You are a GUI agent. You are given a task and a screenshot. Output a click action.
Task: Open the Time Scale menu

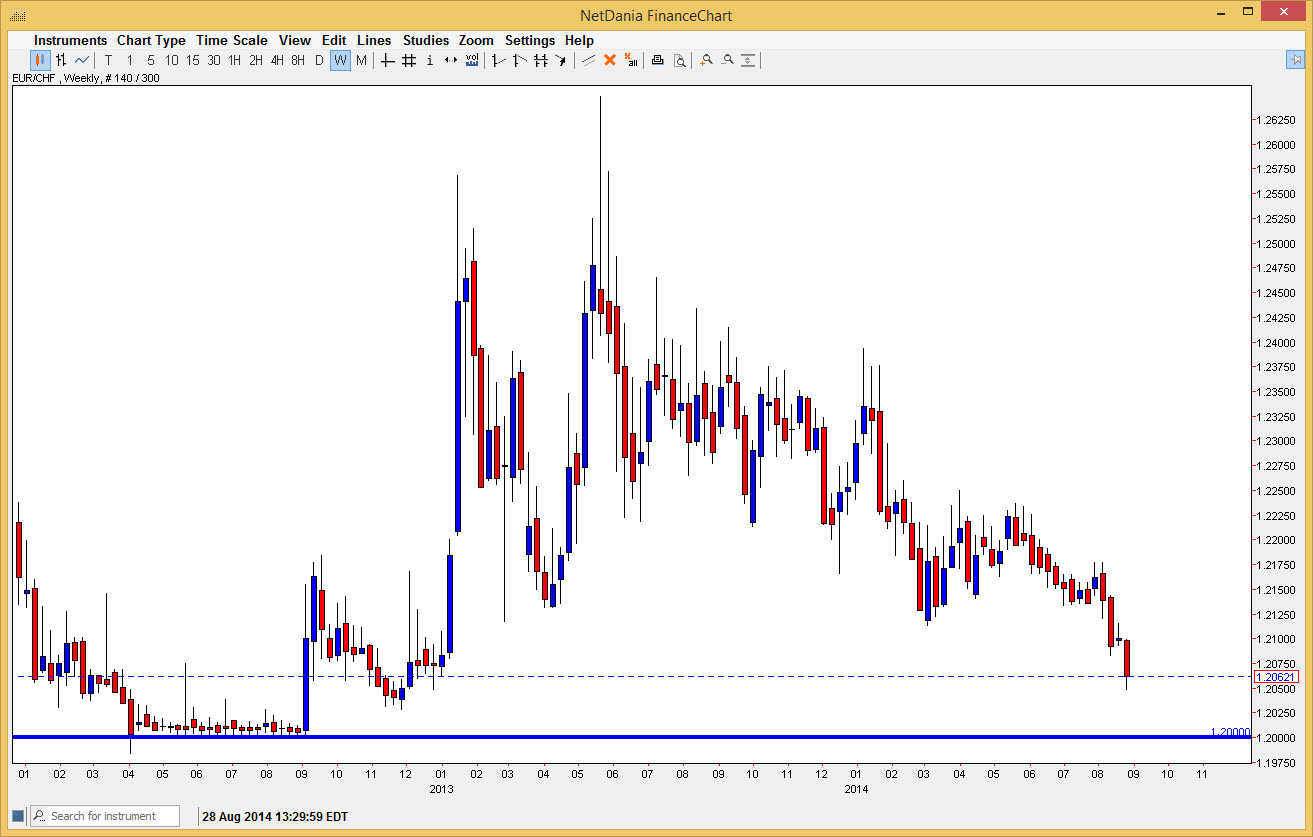click(x=231, y=40)
